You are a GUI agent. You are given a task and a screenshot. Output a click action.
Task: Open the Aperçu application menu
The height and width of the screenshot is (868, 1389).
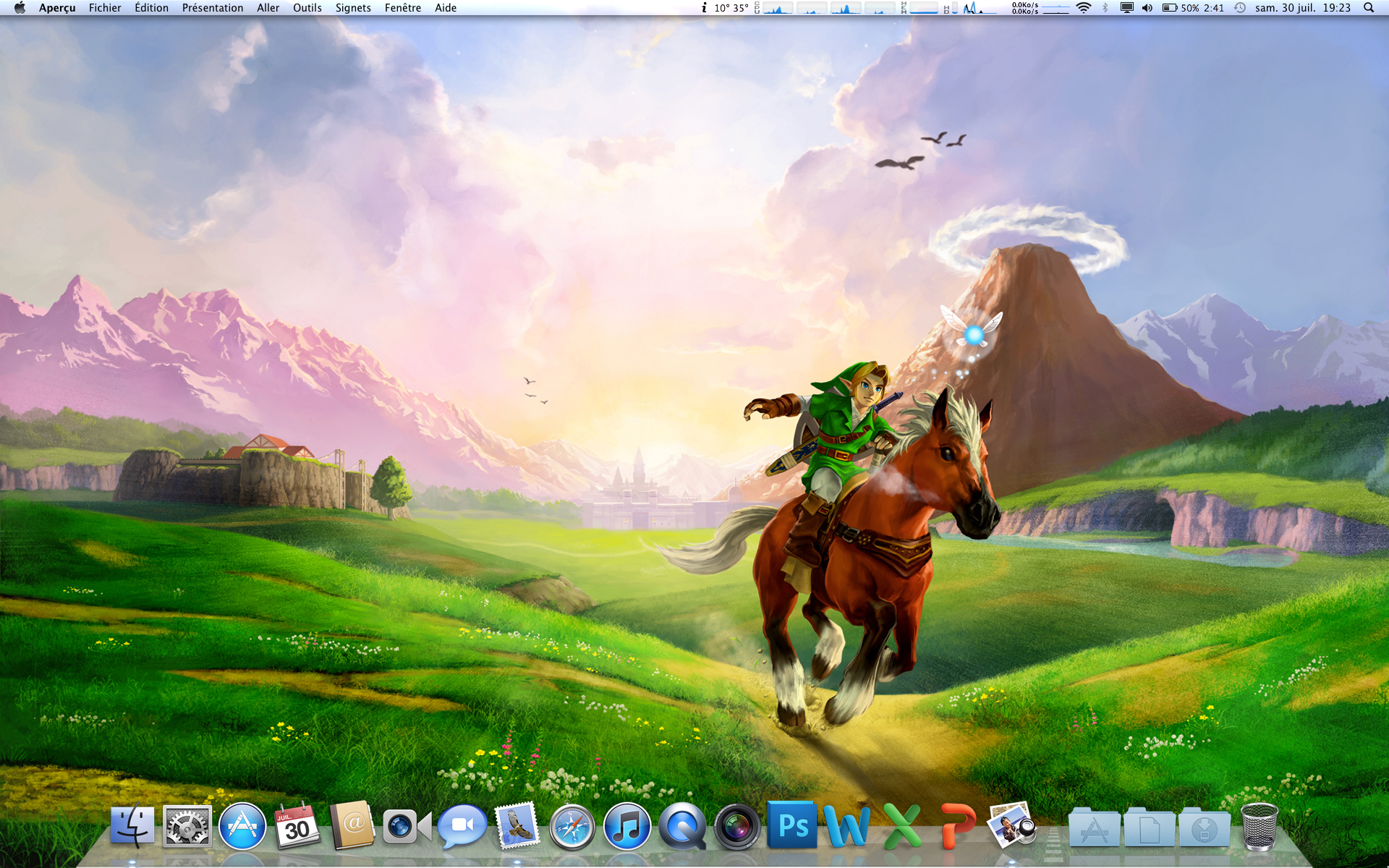tap(57, 8)
